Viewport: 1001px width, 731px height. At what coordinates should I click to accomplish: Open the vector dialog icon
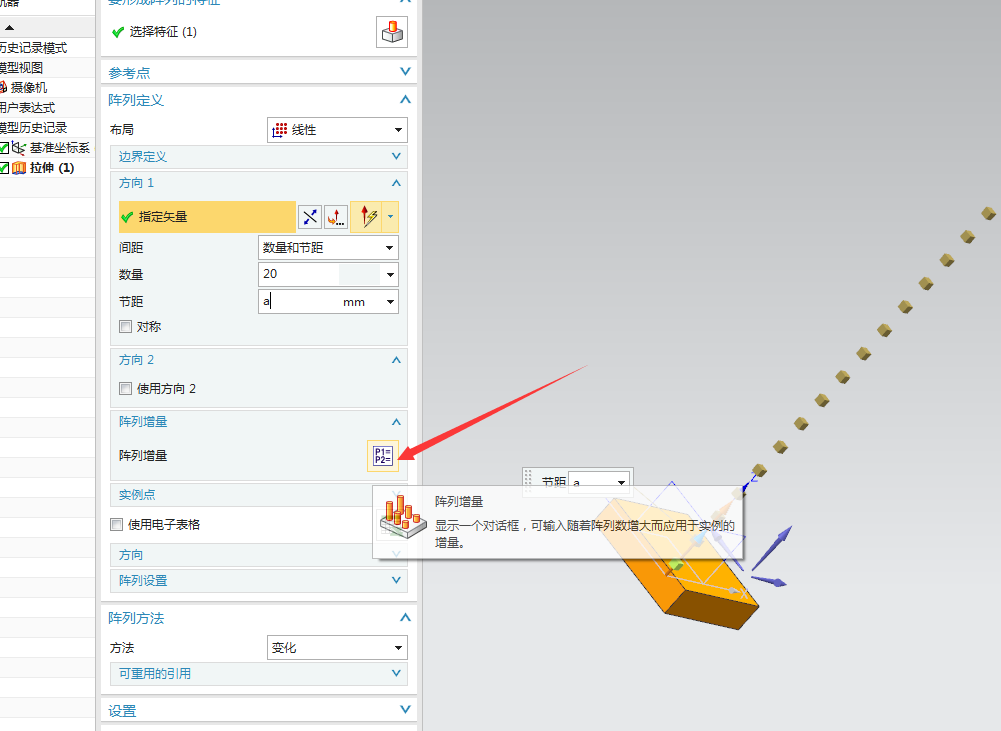pyautogui.click(x=336, y=217)
